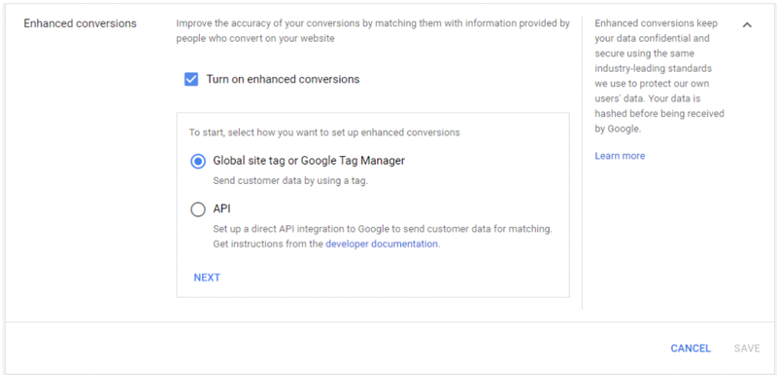Click the greyed-out SAVE button
Screen dimensions: 777x375
click(x=747, y=348)
